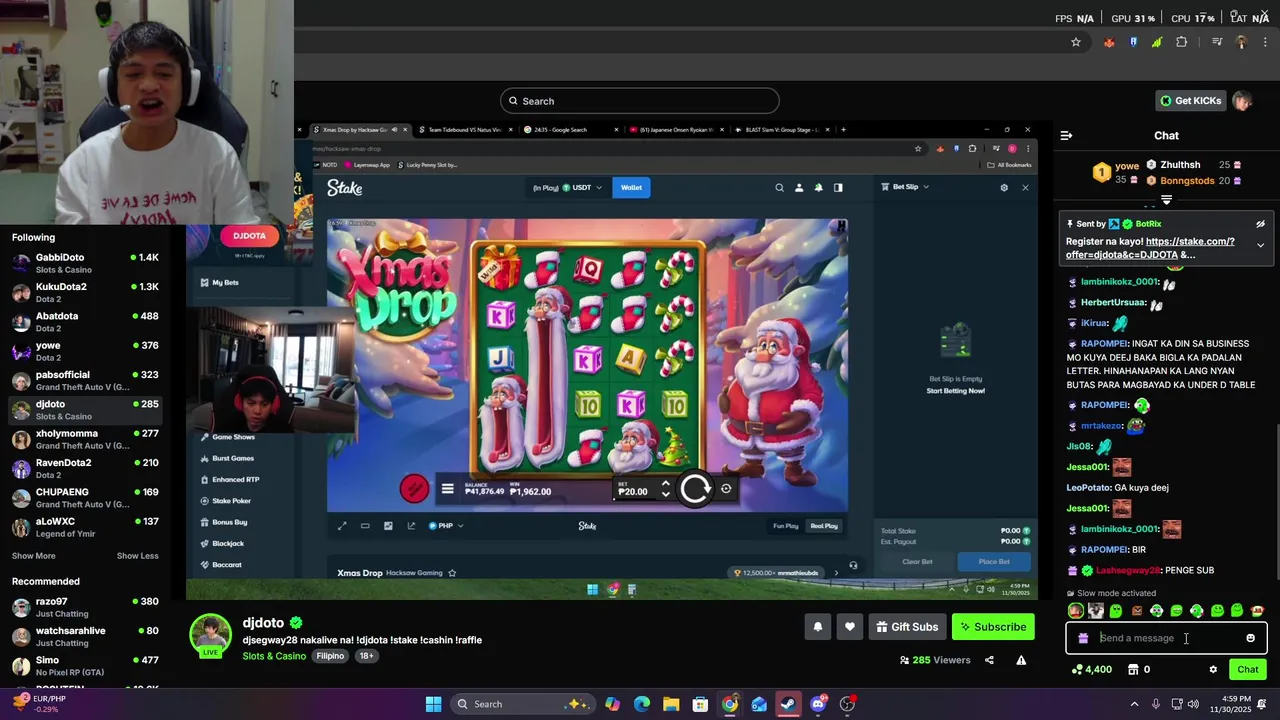Open the Bet Slip dropdown
This screenshot has width=1280, height=720.
[x=905, y=187]
